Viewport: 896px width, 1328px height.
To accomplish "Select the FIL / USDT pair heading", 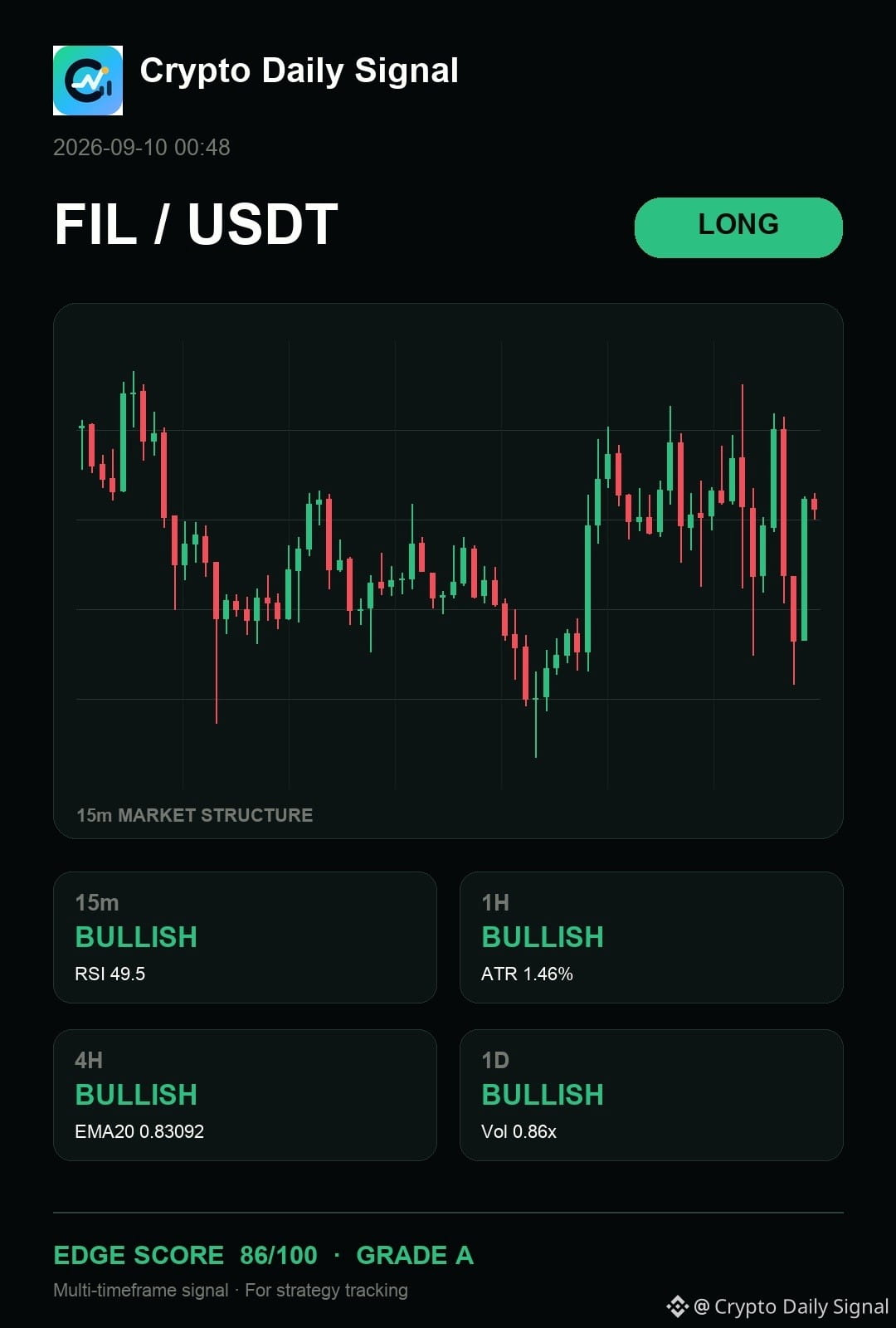I will (197, 224).
